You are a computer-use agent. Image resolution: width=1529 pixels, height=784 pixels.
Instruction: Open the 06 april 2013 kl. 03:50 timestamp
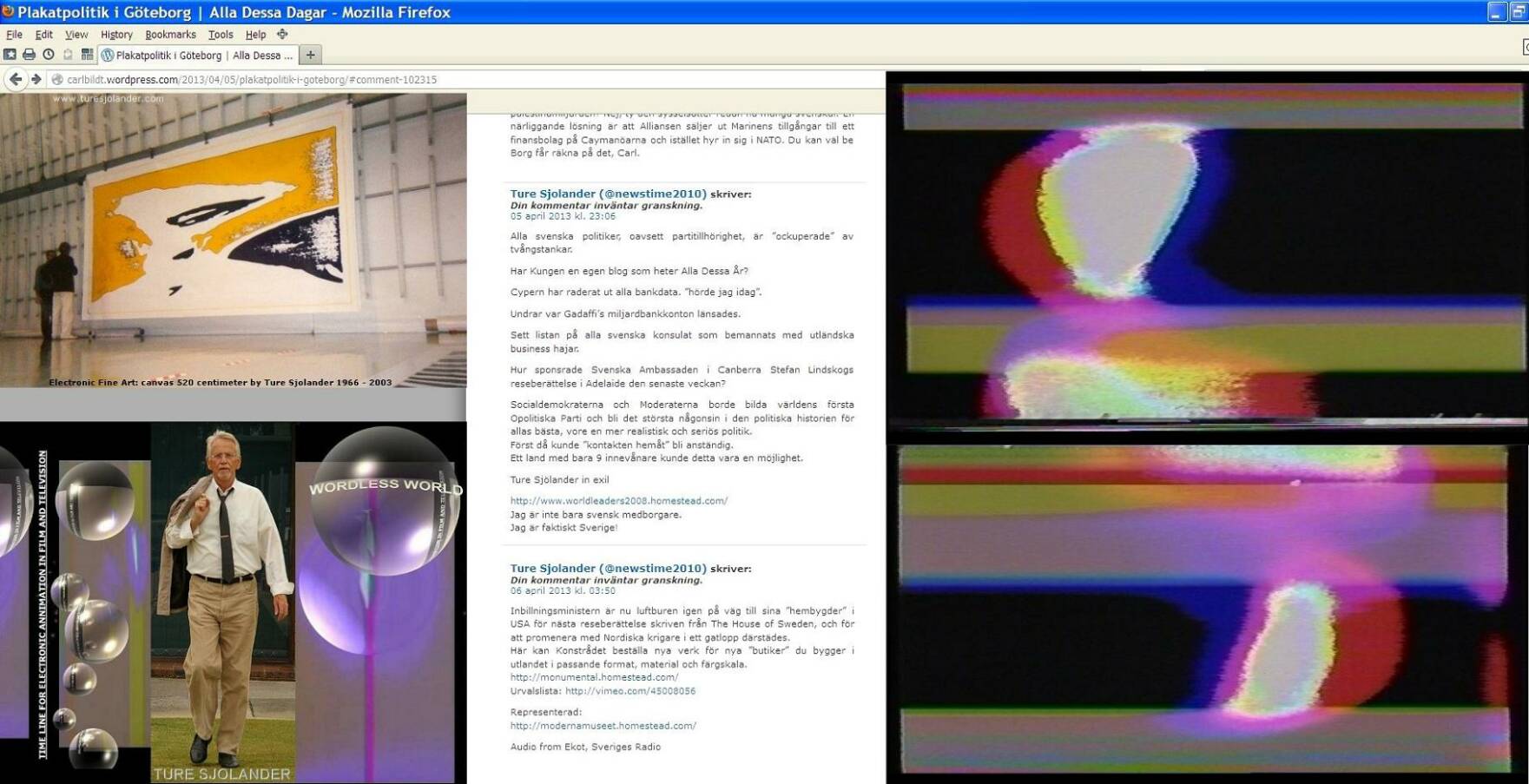pyautogui.click(x=563, y=590)
